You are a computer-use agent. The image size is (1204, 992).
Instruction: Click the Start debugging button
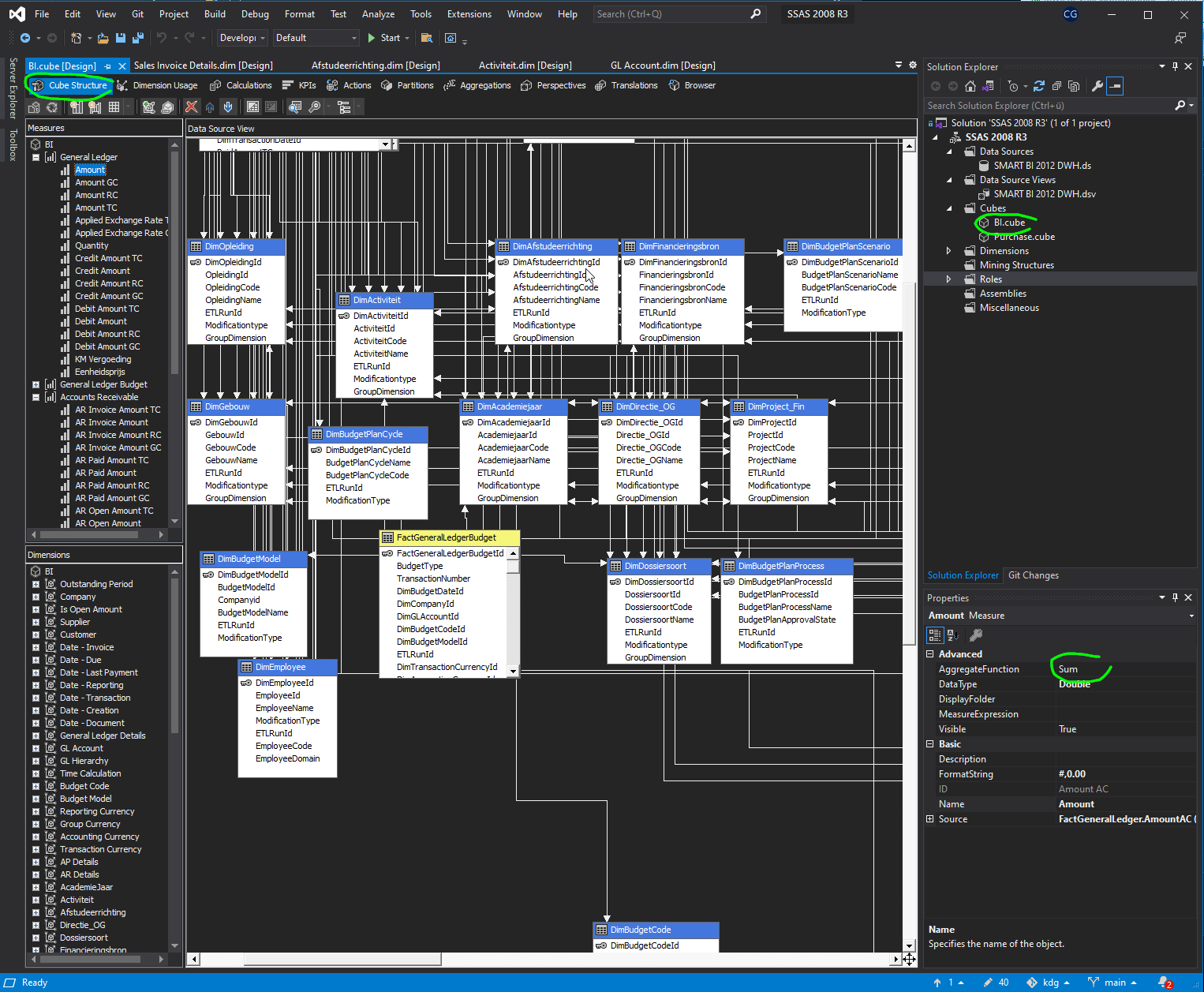(389, 38)
